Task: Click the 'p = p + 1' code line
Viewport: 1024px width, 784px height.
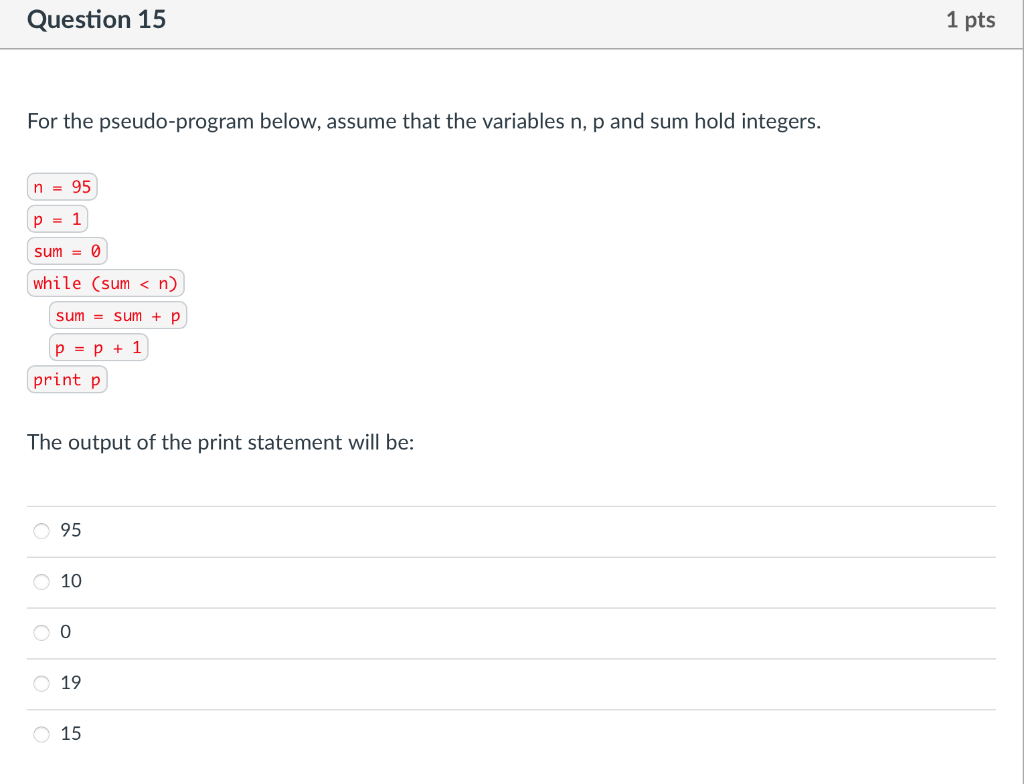Action: [98, 347]
